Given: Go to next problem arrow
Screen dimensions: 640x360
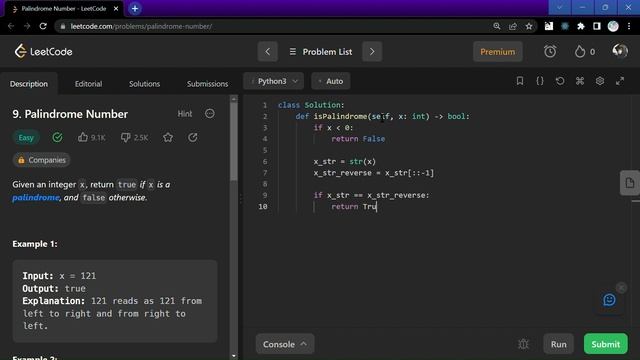Looking at the screenshot, I should coord(372,51).
